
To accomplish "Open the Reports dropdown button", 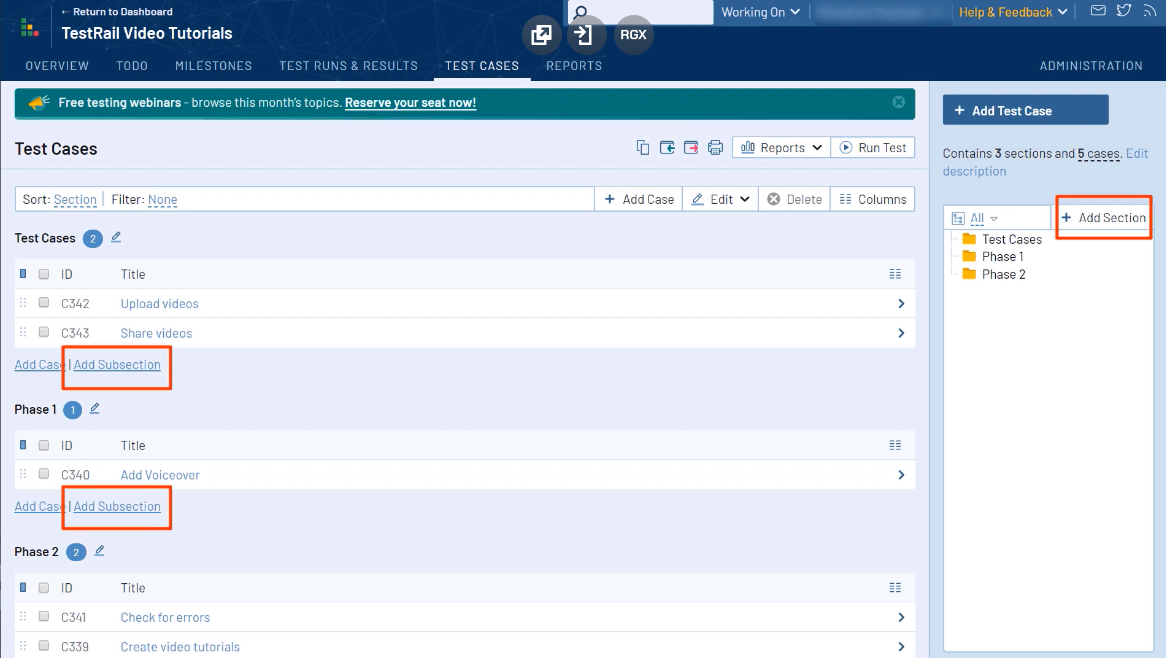I will click(782, 148).
